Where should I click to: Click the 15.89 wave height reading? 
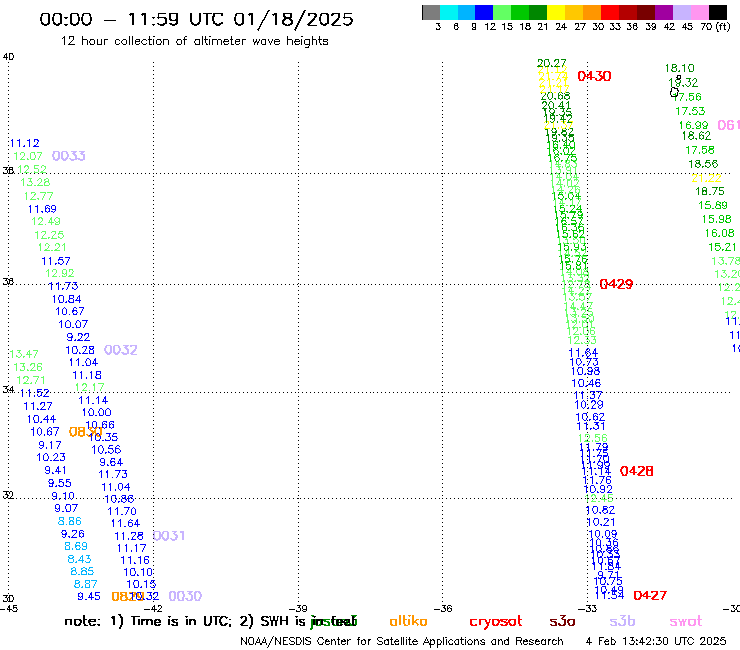click(713, 205)
